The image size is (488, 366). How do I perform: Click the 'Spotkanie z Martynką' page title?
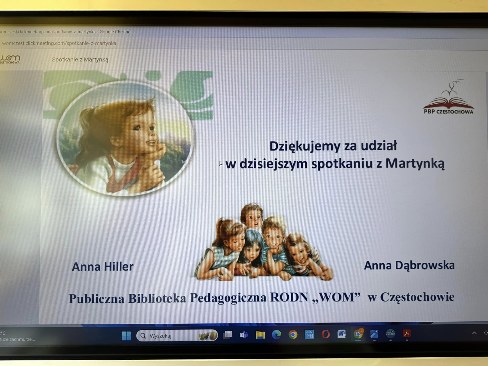click(80, 60)
